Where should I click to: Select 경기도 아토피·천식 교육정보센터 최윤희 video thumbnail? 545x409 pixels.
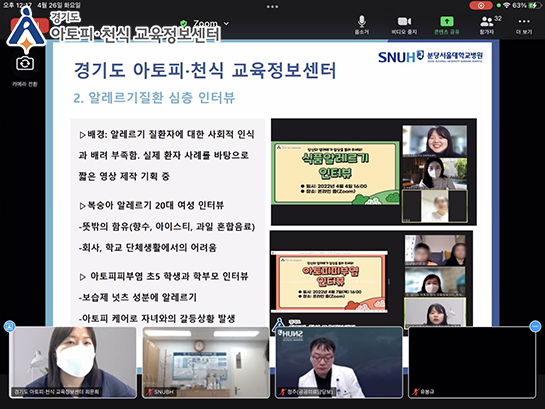[x=73, y=362]
